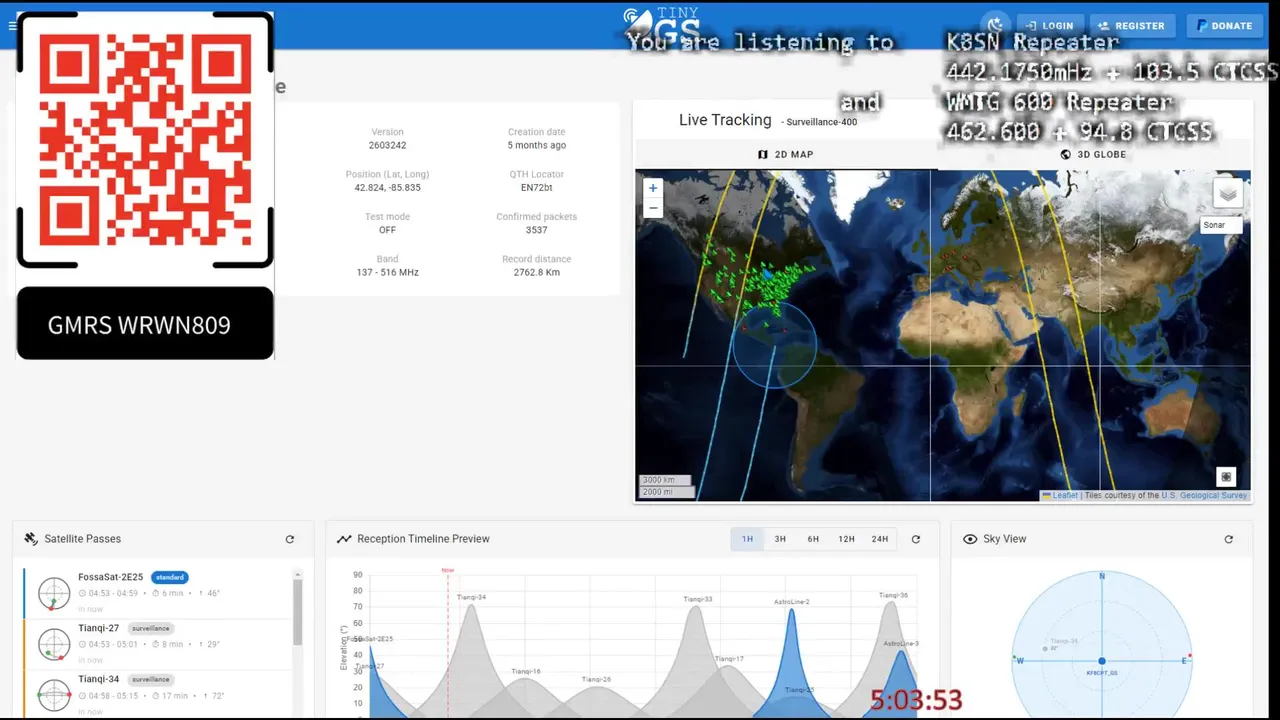
Task: Click the Satellite Passes scrollbar thumb
Action: (x=297, y=612)
